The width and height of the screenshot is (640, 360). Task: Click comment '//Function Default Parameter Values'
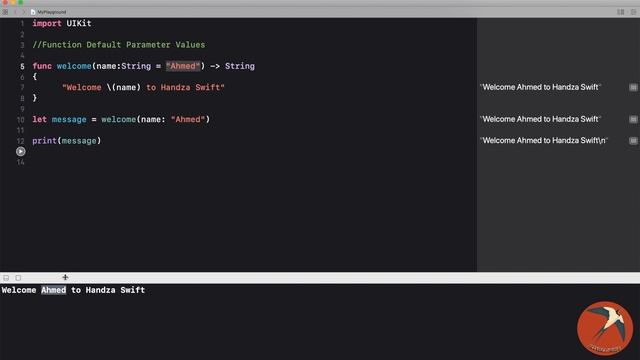pyautogui.click(x=119, y=45)
